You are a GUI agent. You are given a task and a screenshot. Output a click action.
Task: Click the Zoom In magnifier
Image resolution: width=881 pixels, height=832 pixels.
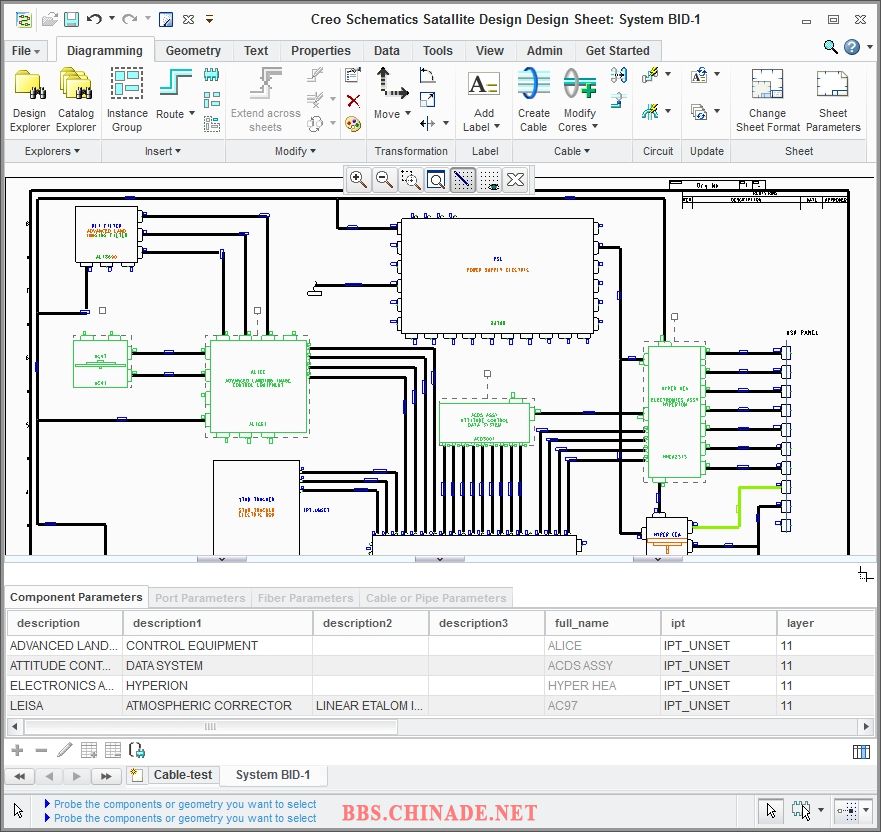358,180
